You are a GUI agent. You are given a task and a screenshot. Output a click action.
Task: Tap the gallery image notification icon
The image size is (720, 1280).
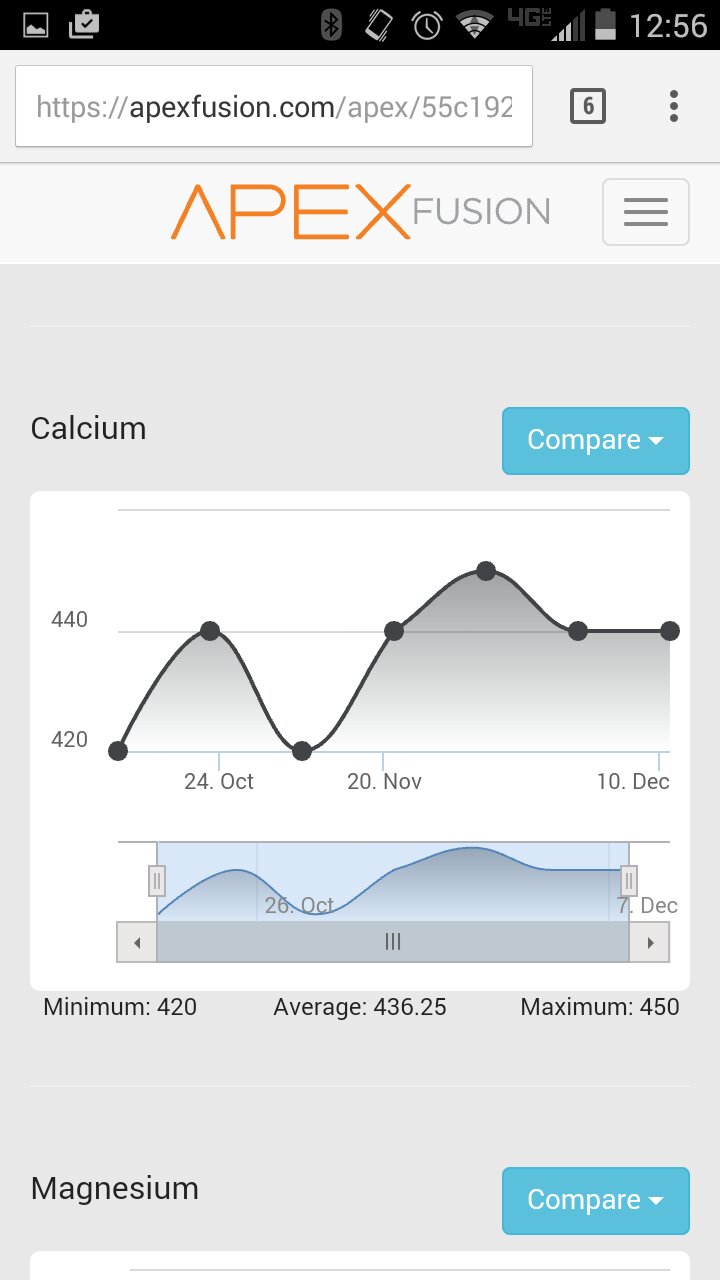pos(35,24)
